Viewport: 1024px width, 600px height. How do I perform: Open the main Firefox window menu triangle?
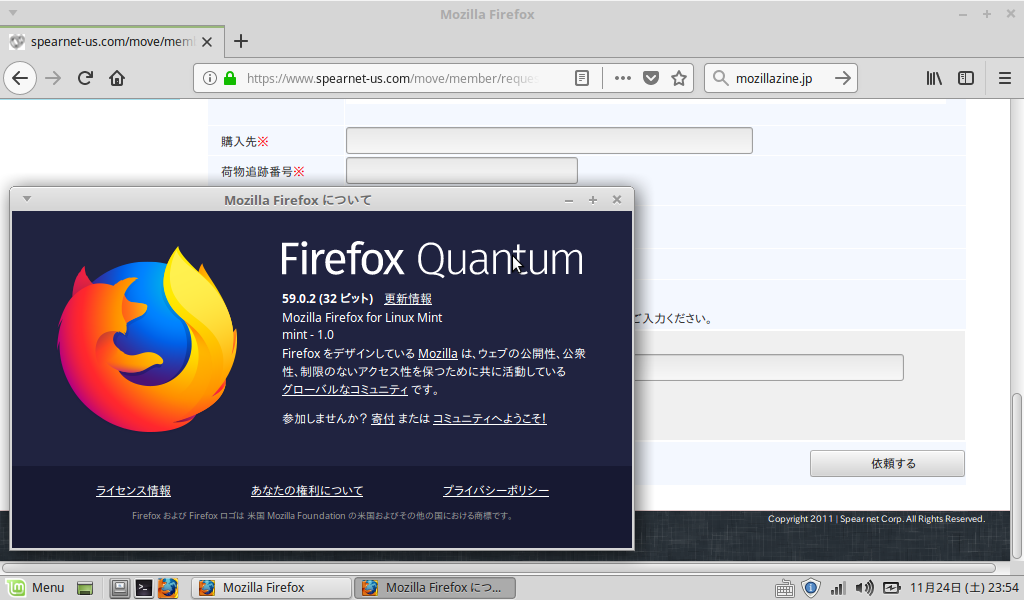click(12, 12)
